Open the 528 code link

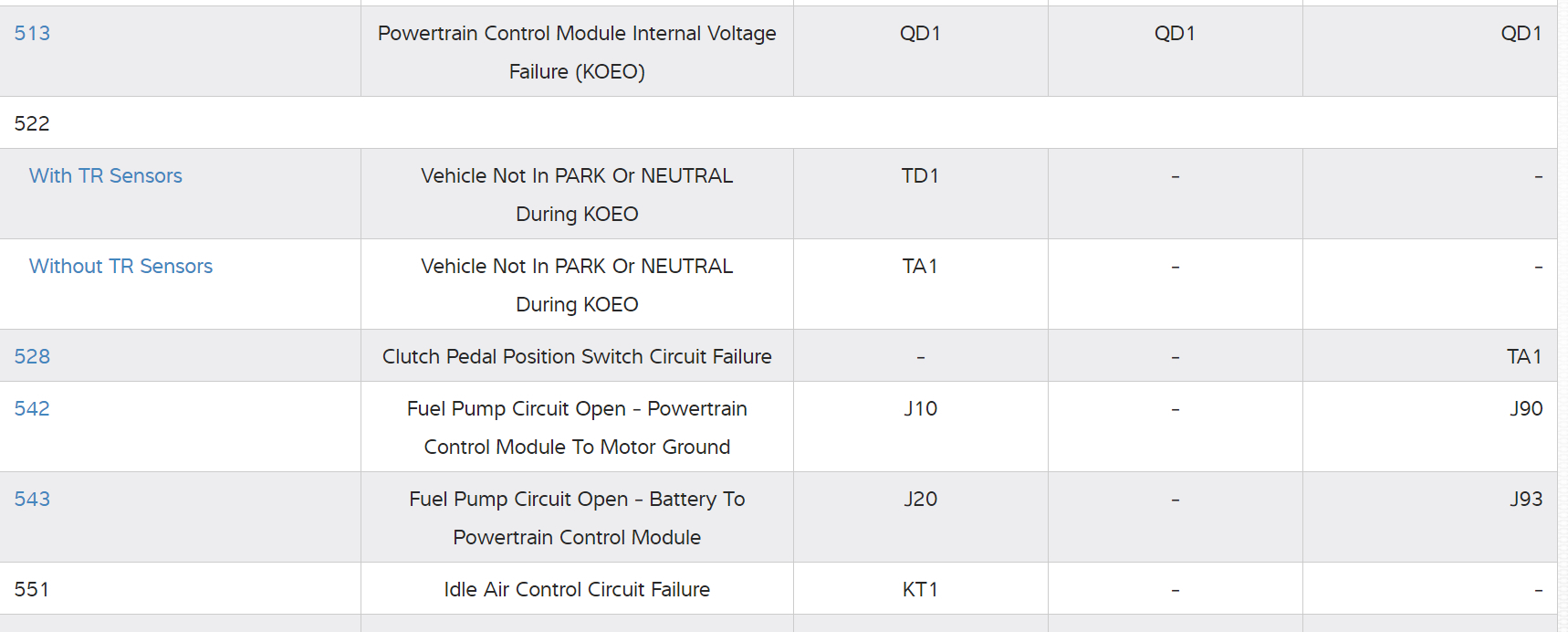point(32,357)
